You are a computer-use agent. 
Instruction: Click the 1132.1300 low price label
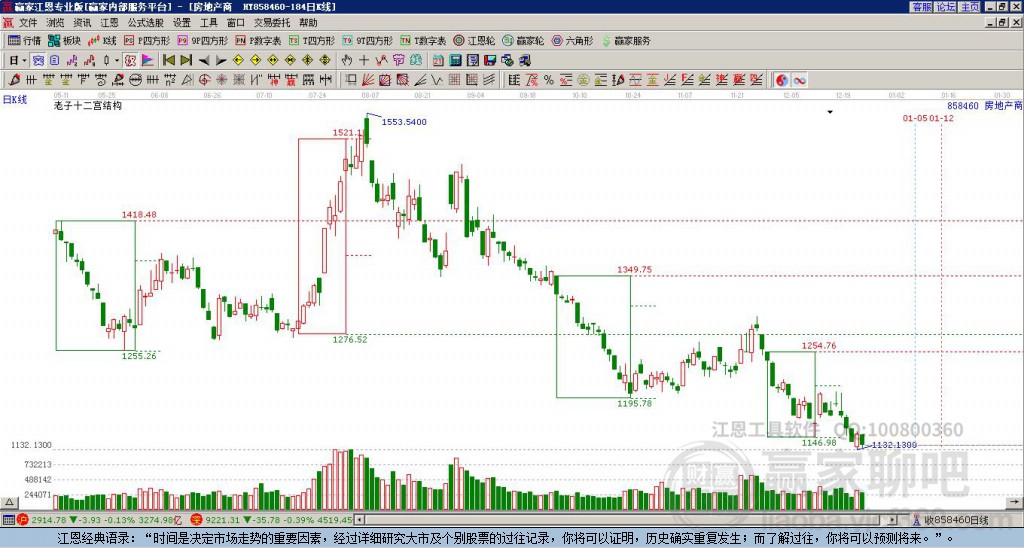(894, 445)
